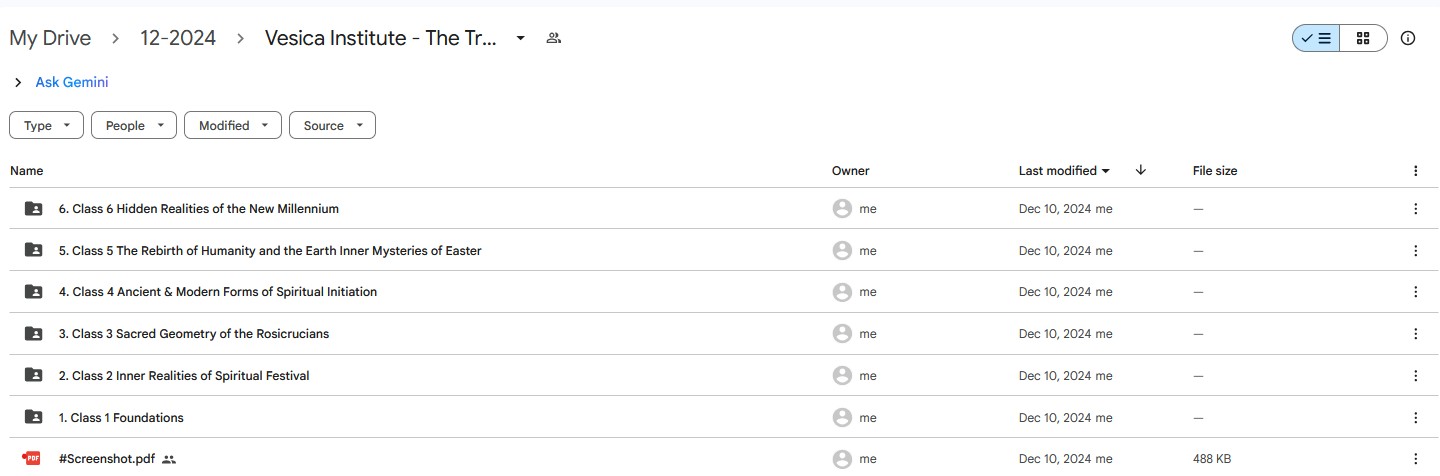Open more actions for Class 6 Hidden Realities
The width and height of the screenshot is (1440, 476).
1415,209
